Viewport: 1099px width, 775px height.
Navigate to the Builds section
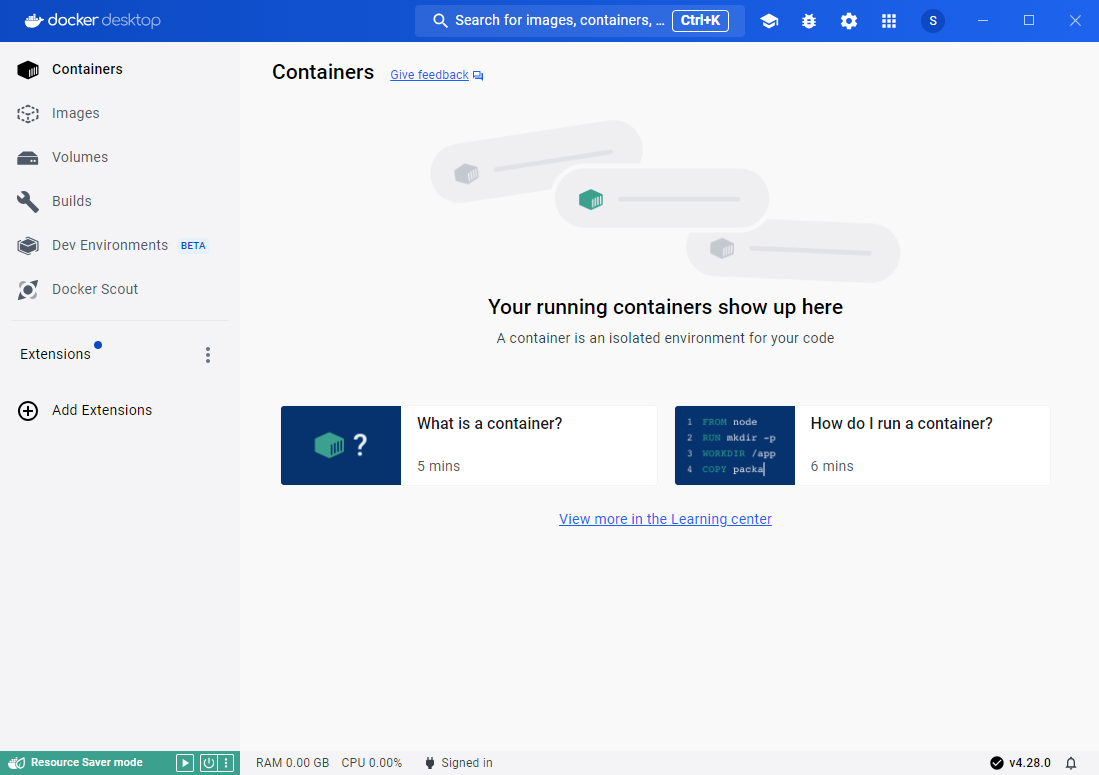[71, 202]
